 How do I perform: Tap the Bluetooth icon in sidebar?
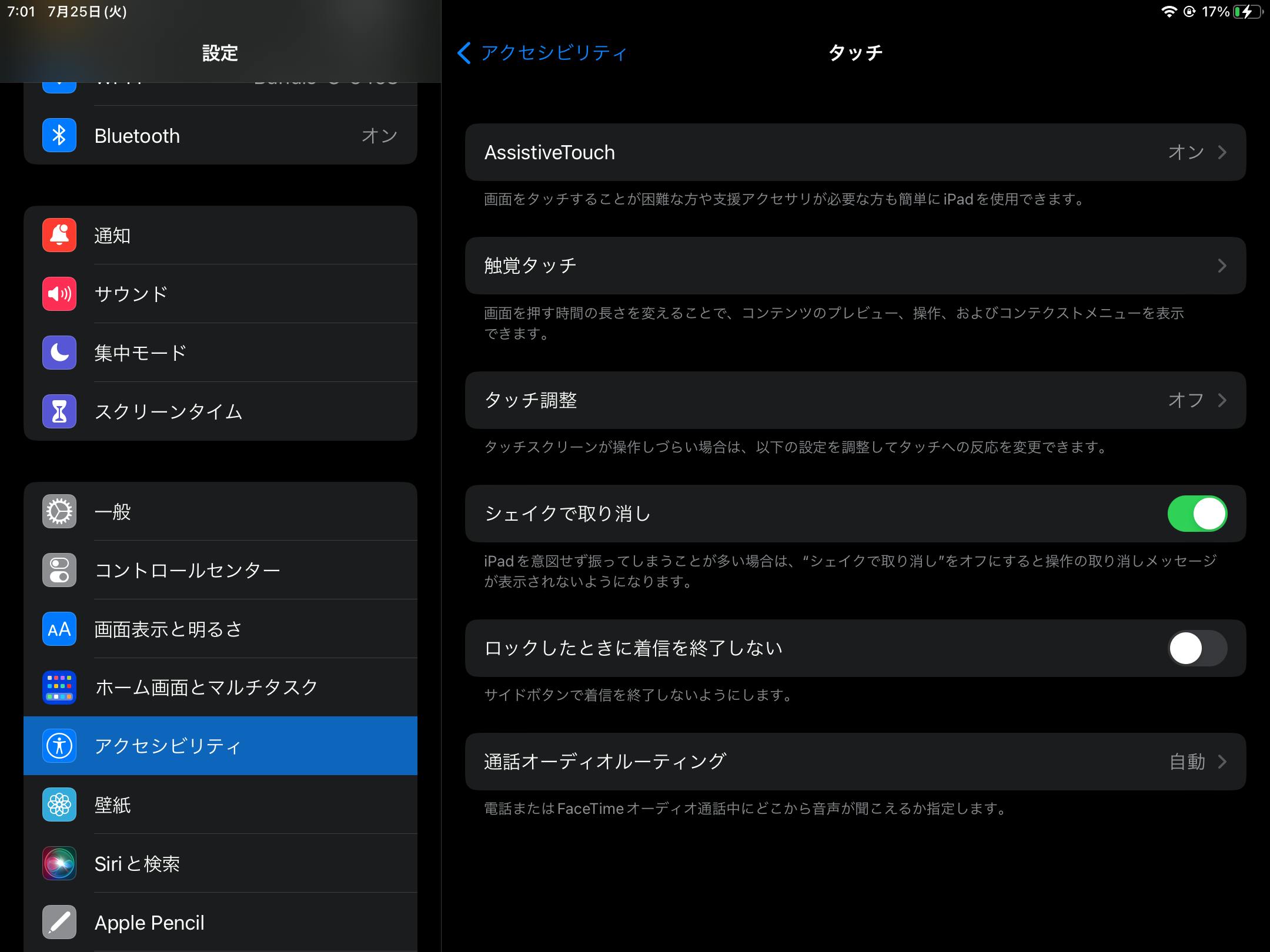point(59,136)
